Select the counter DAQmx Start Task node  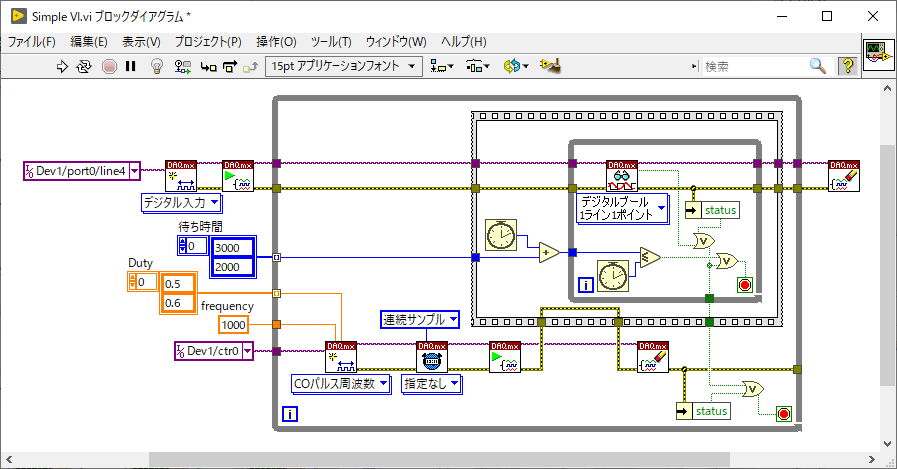[x=505, y=357]
